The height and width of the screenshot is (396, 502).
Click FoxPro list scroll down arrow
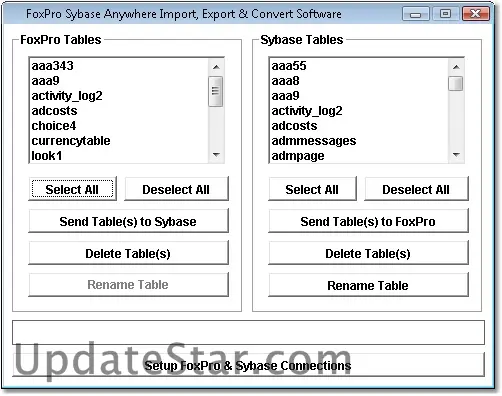point(216,154)
